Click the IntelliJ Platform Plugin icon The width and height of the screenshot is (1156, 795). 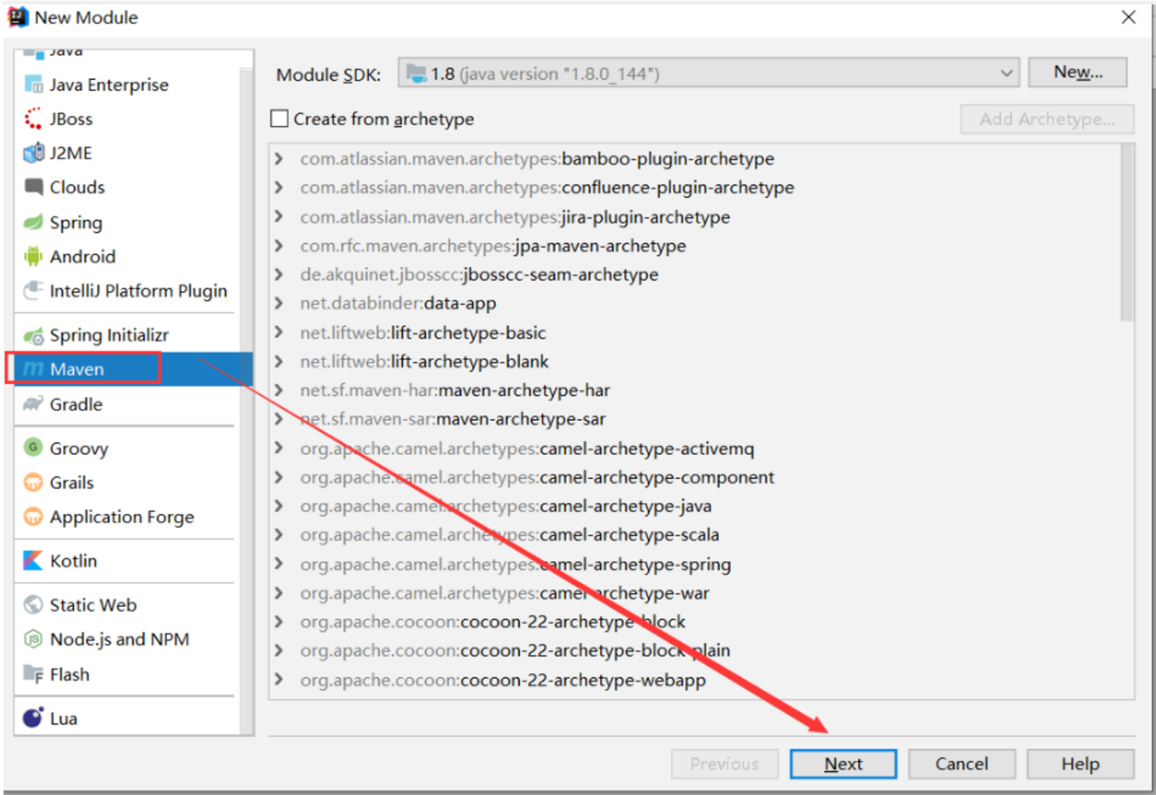click(x=33, y=291)
